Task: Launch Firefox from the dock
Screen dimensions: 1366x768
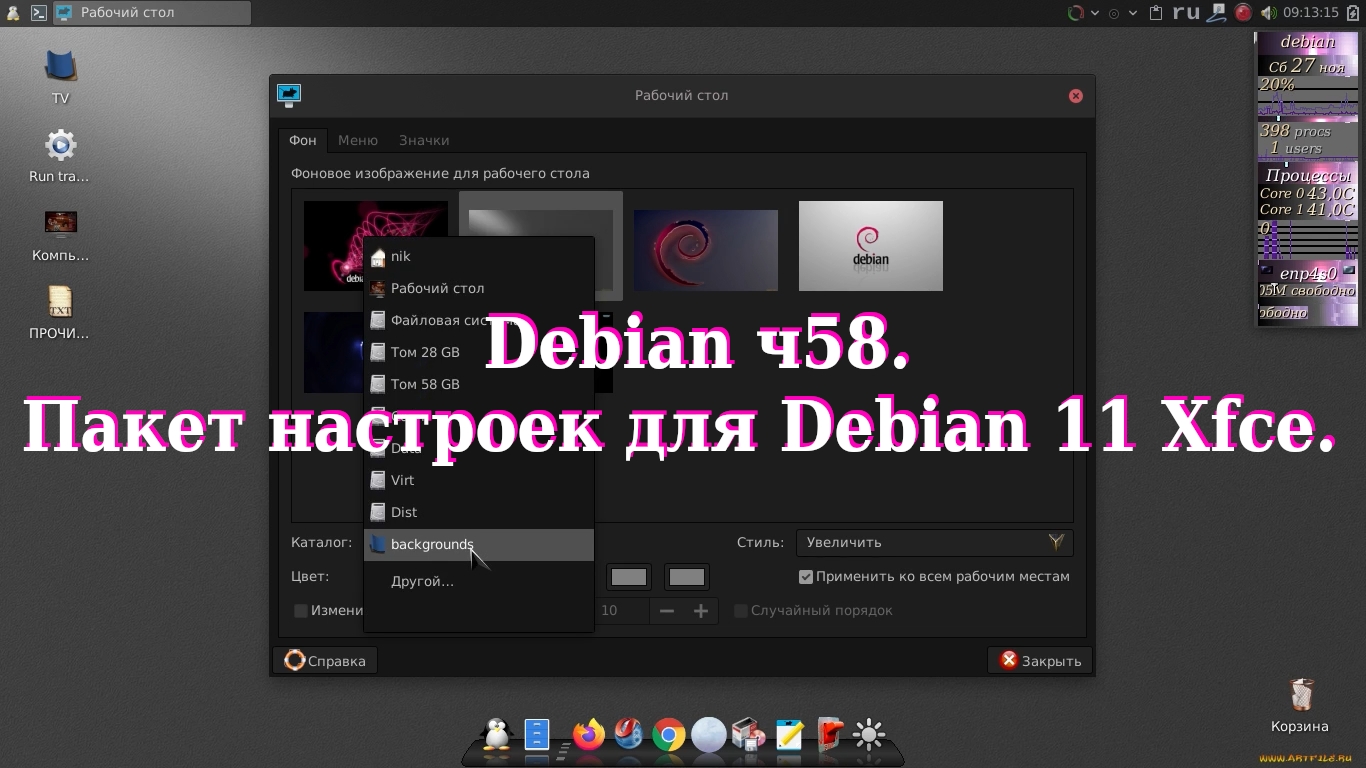Action: coord(589,735)
